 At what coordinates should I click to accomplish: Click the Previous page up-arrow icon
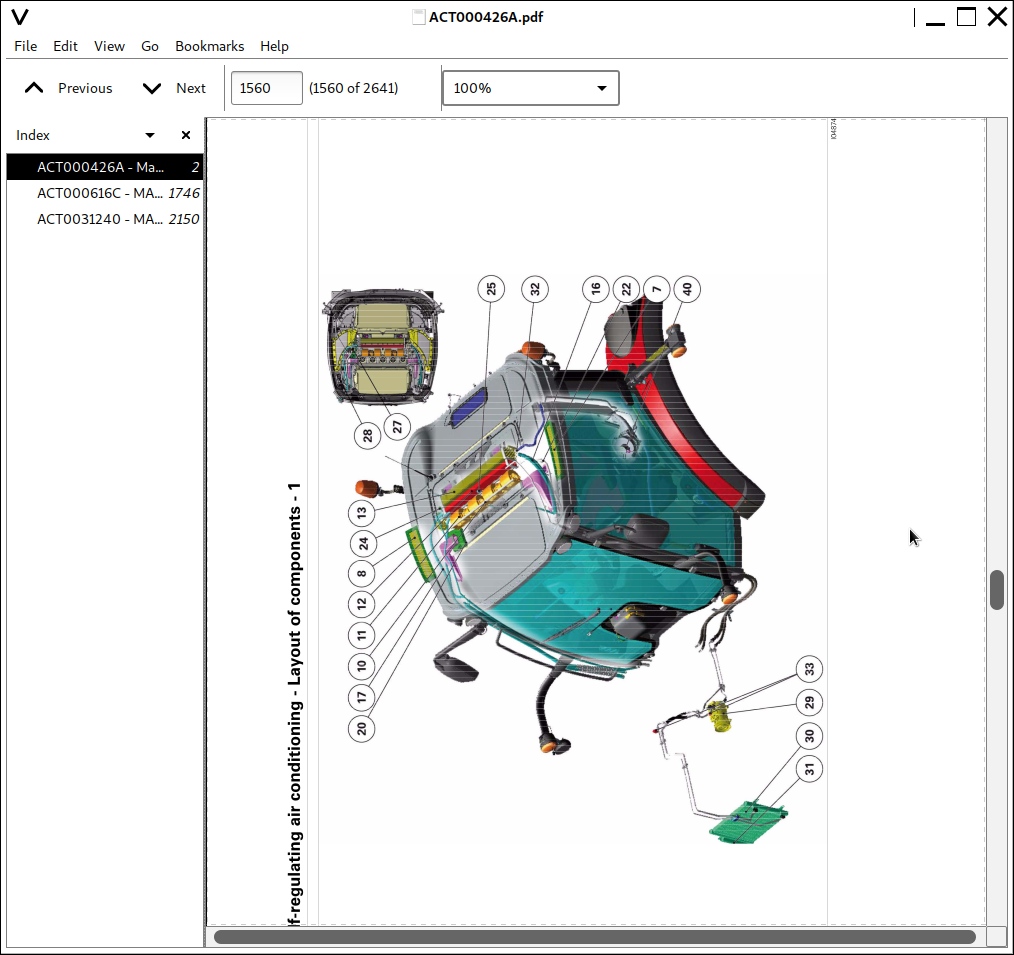[34, 88]
